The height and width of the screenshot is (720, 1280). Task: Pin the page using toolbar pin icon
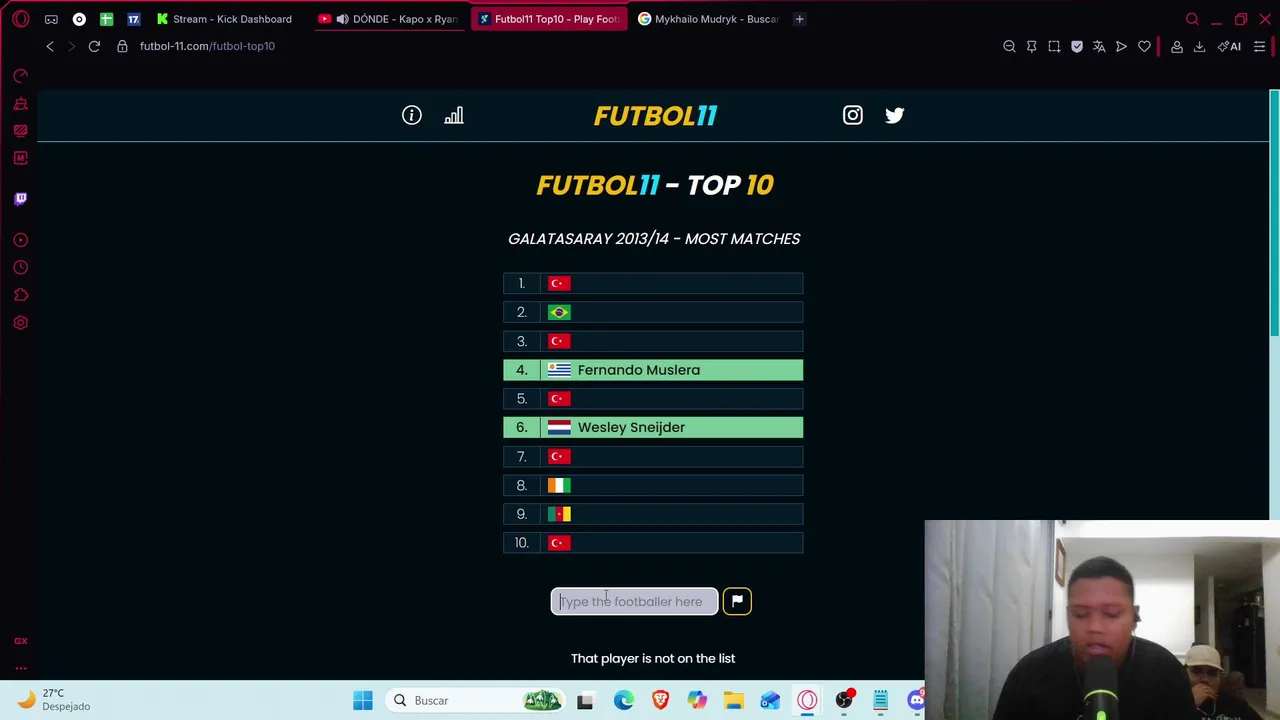pos(1032,46)
